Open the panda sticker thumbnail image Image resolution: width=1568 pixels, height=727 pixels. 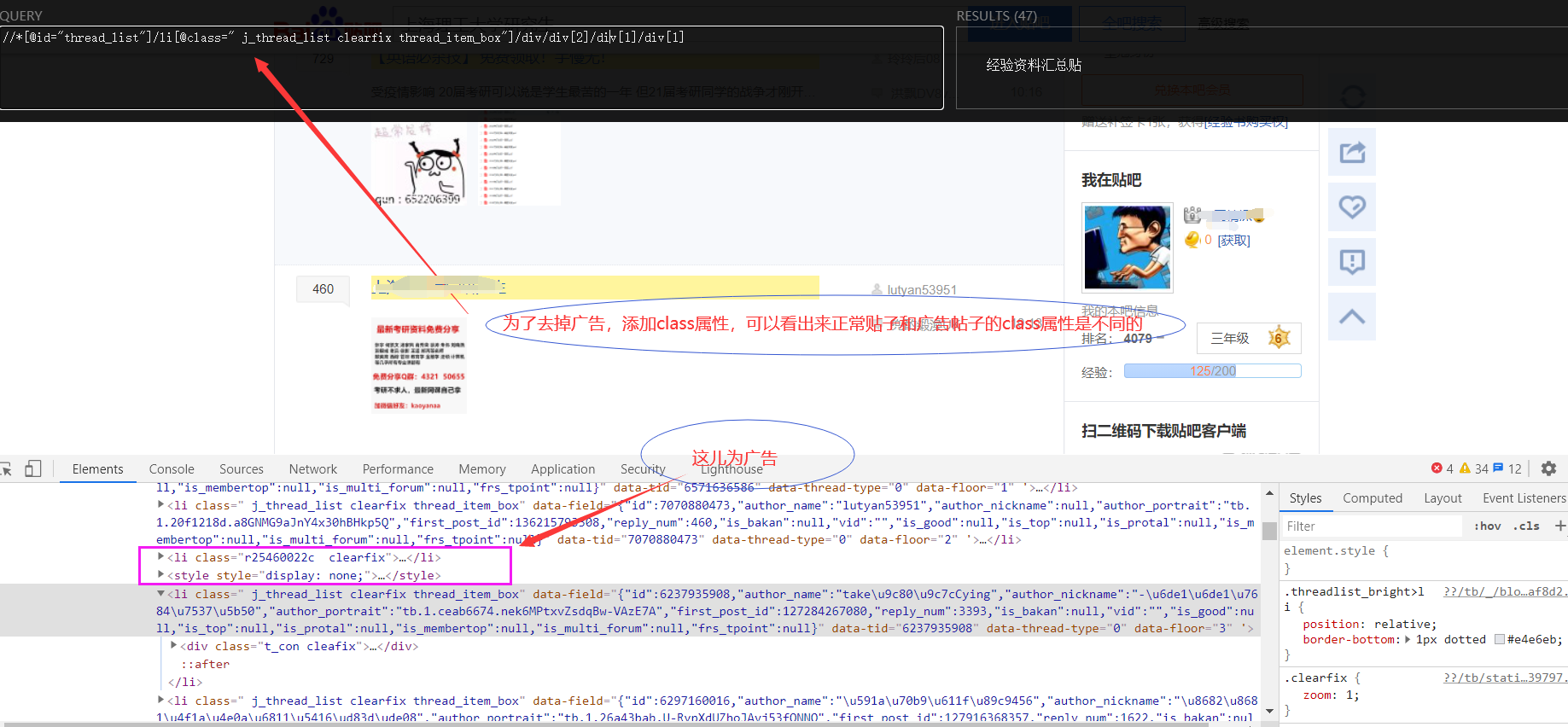click(x=420, y=164)
